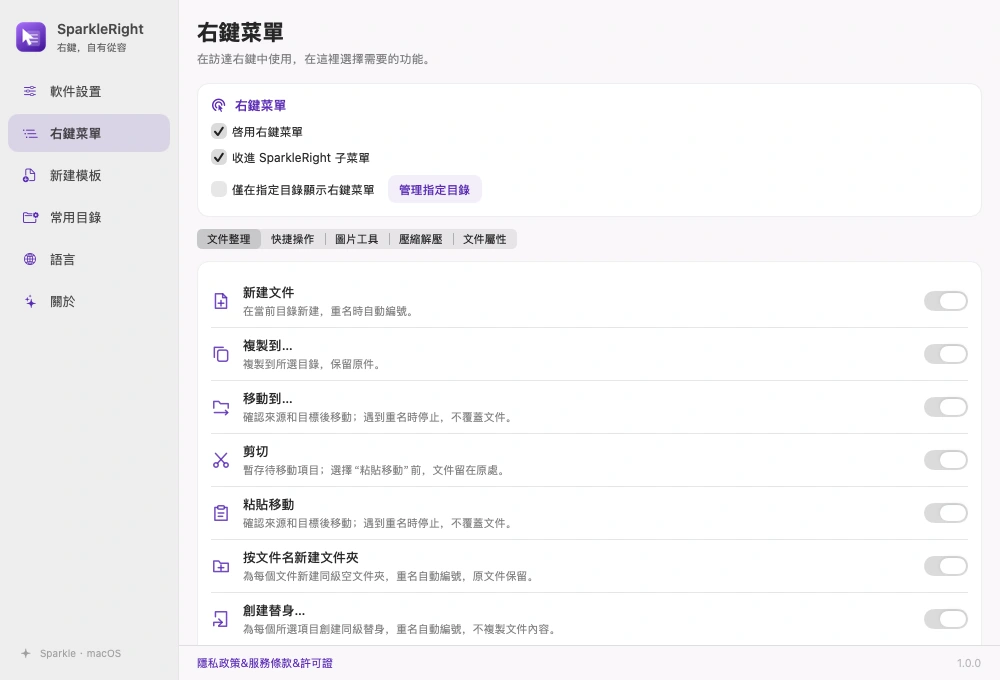
Task: Enable the 剪切 switch
Action: [x=946, y=460]
